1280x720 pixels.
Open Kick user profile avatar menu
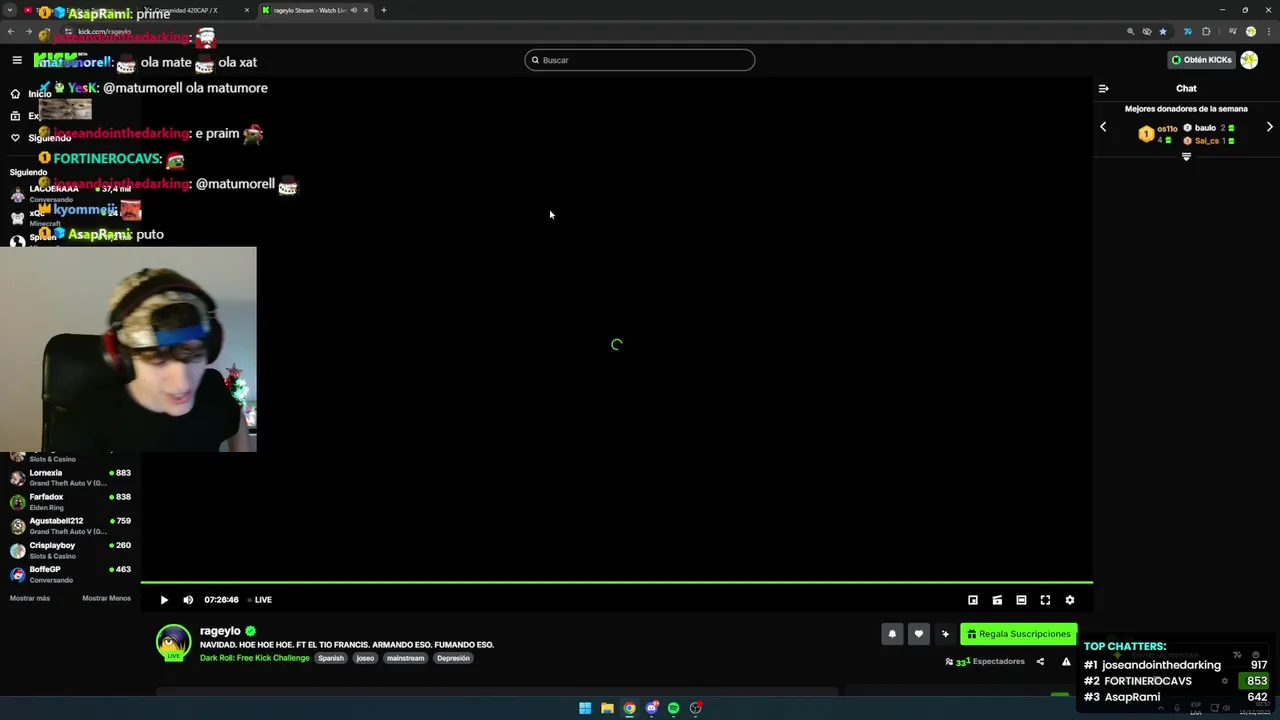(x=1249, y=60)
